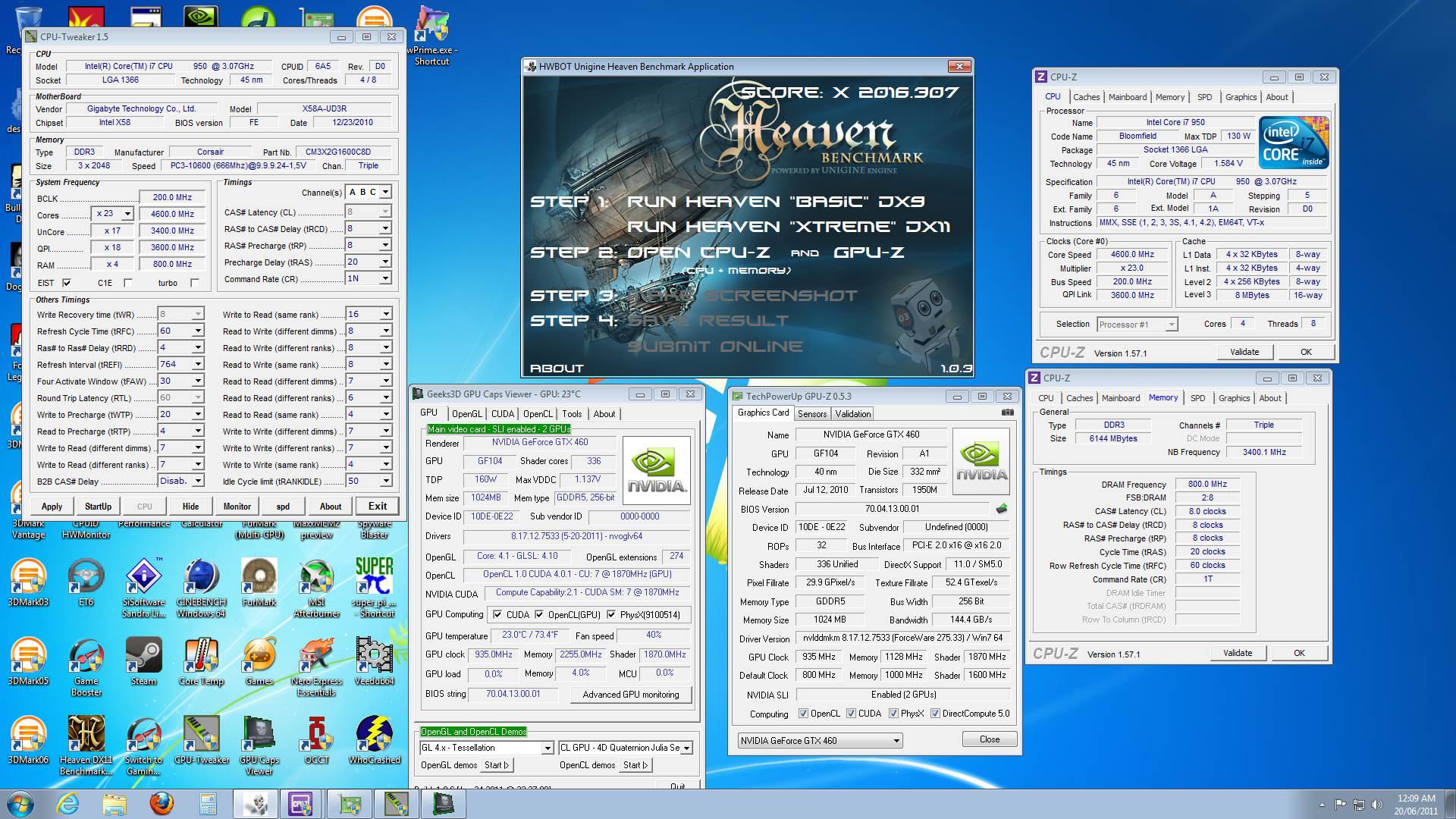Toggle DirectCompute 5.0 checkbox in GPU-Z
Image resolution: width=1456 pixels, height=819 pixels.
(936, 714)
